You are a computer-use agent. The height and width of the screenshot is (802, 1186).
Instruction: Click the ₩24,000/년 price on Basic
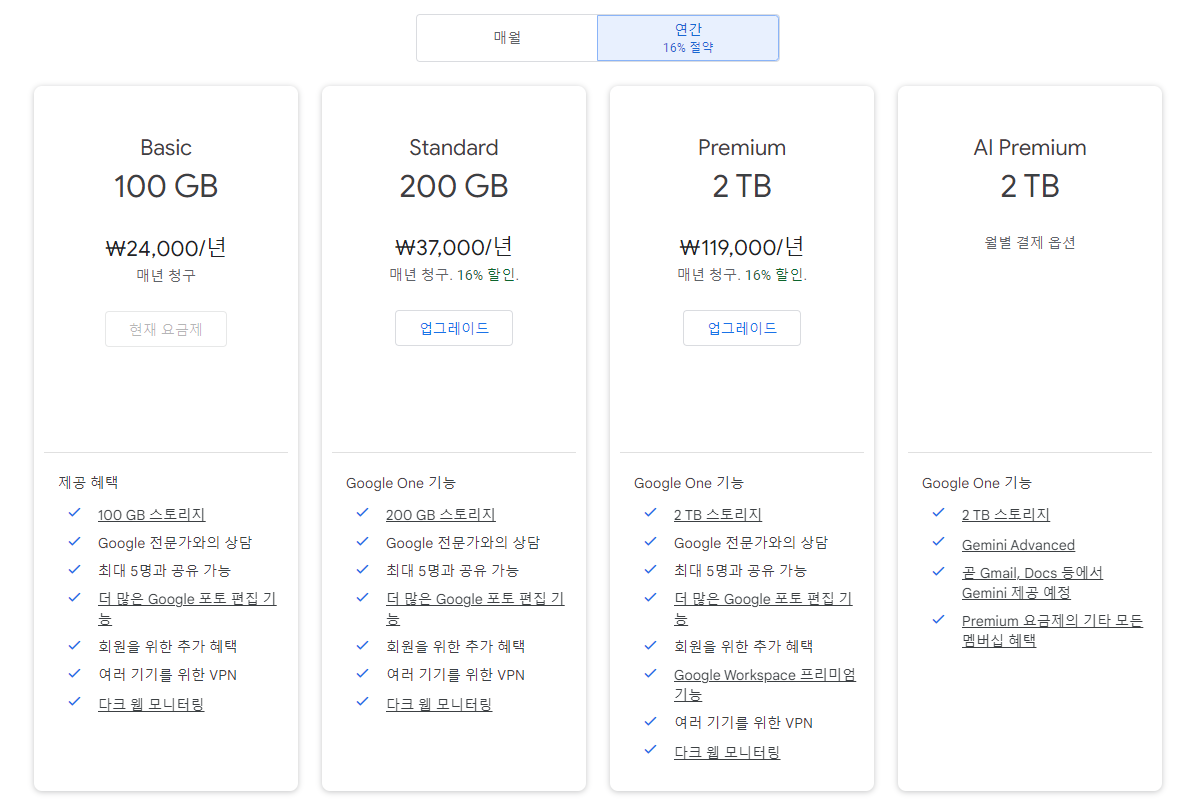tap(166, 247)
